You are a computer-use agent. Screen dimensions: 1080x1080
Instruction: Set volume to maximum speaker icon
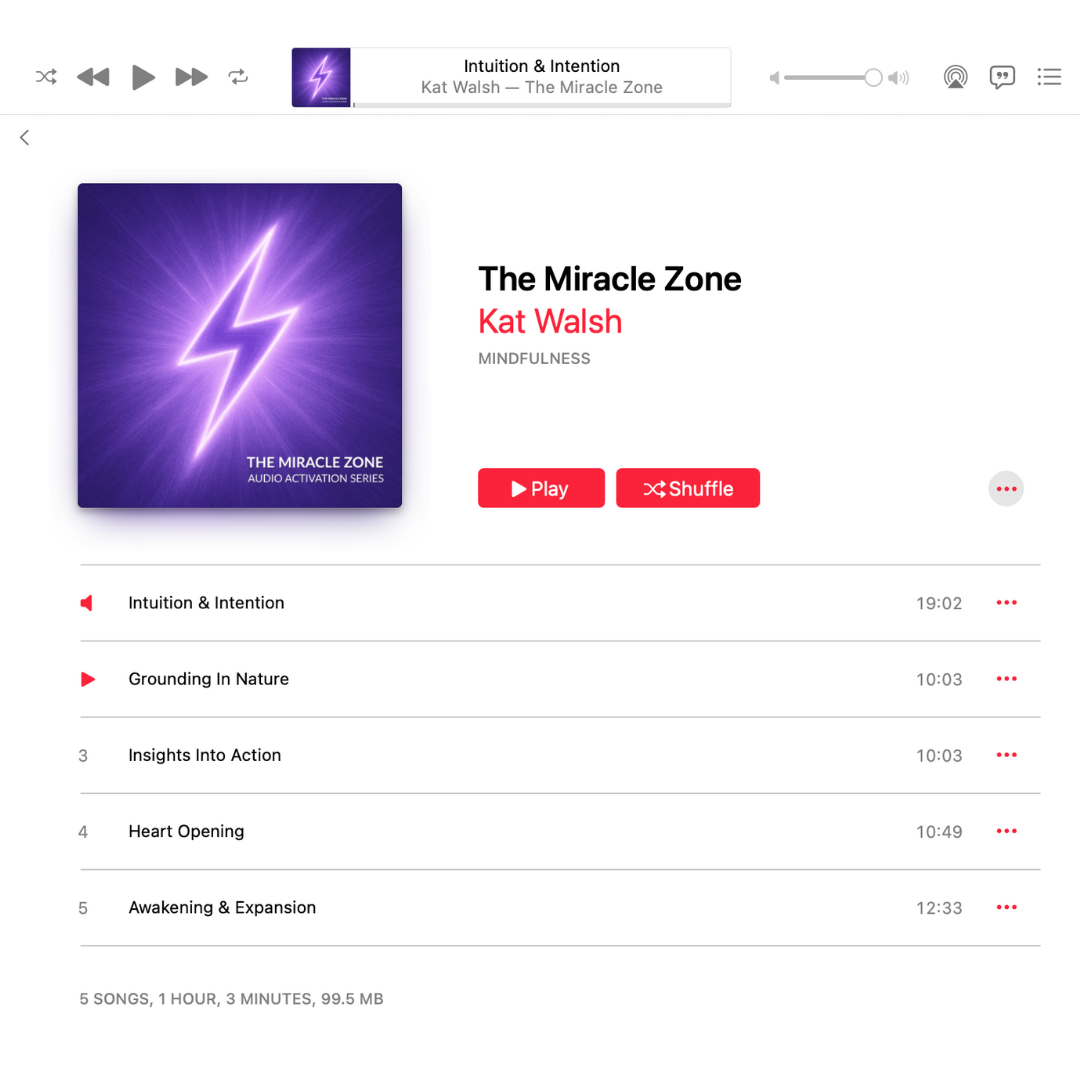click(x=898, y=78)
